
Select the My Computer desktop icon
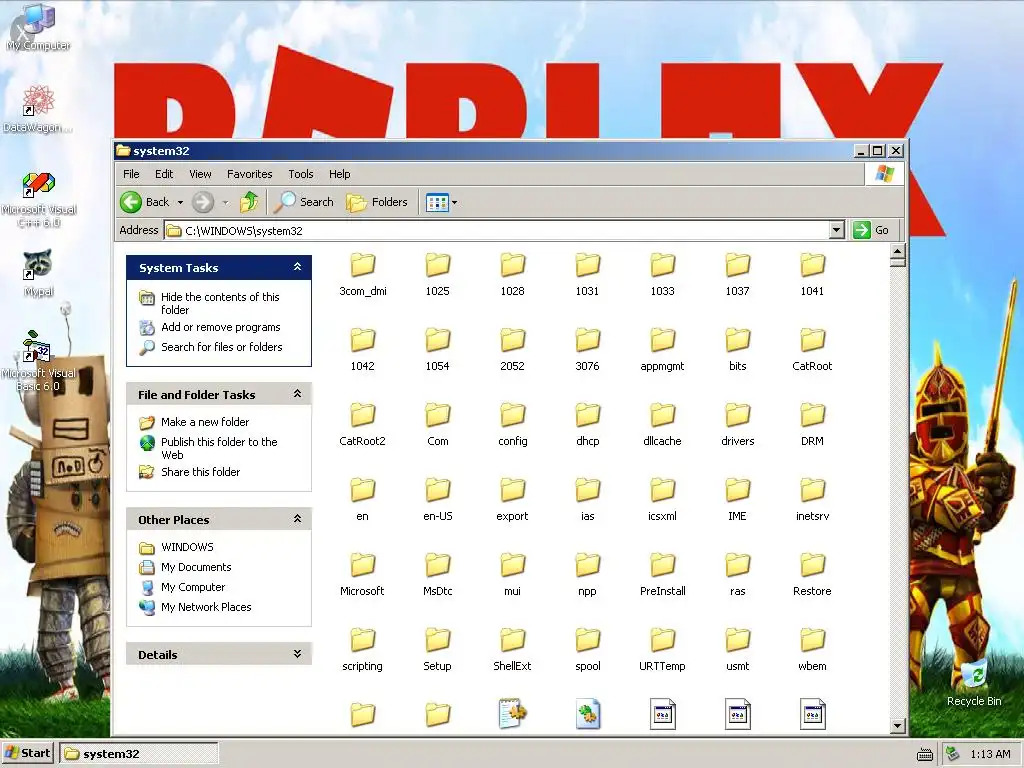point(38,27)
